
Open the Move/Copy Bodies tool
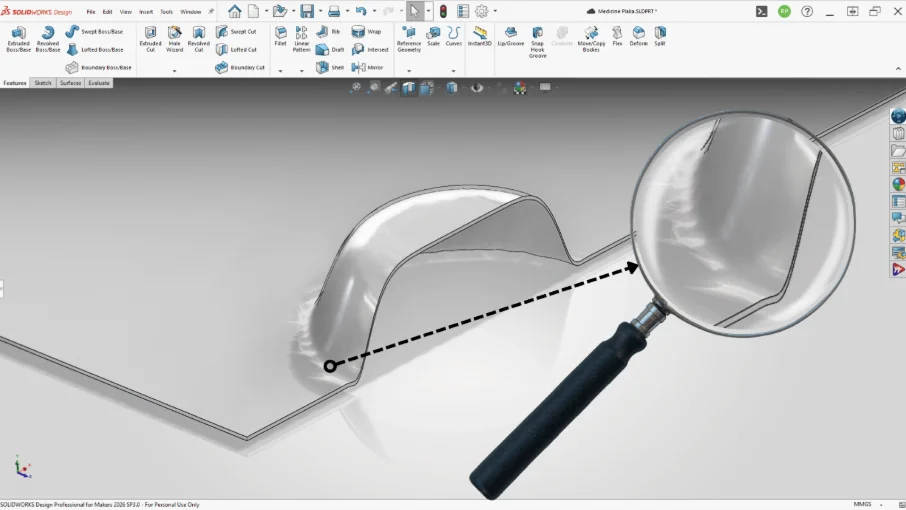pyautogui.click(x=591, y=39)
